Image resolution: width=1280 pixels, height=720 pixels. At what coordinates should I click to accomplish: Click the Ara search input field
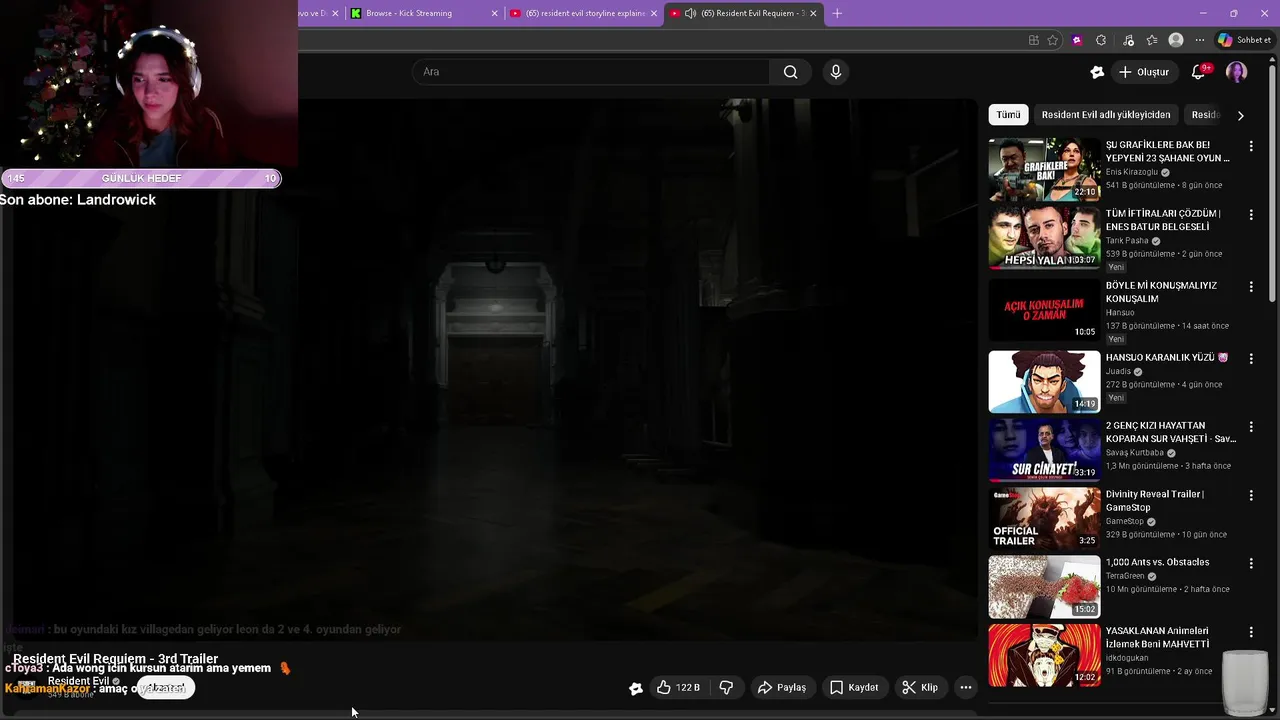tap(591, 72)
